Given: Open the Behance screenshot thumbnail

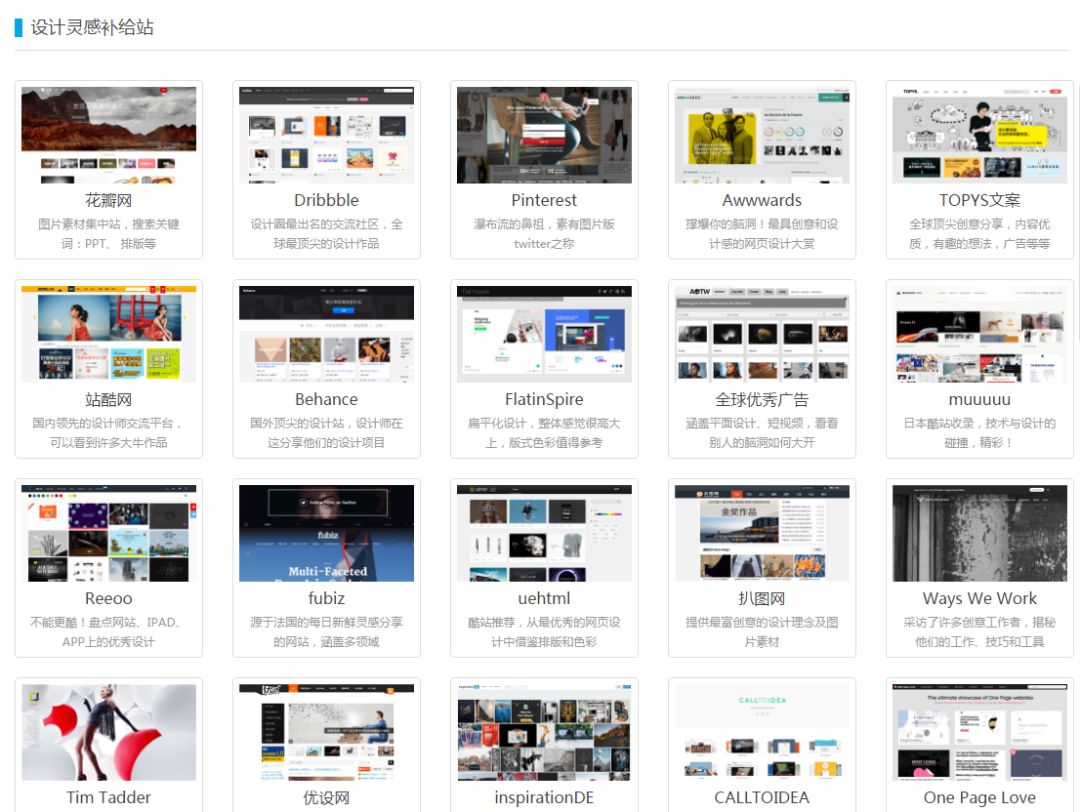Looking at the screenshot, I should [x=326, y=334].
